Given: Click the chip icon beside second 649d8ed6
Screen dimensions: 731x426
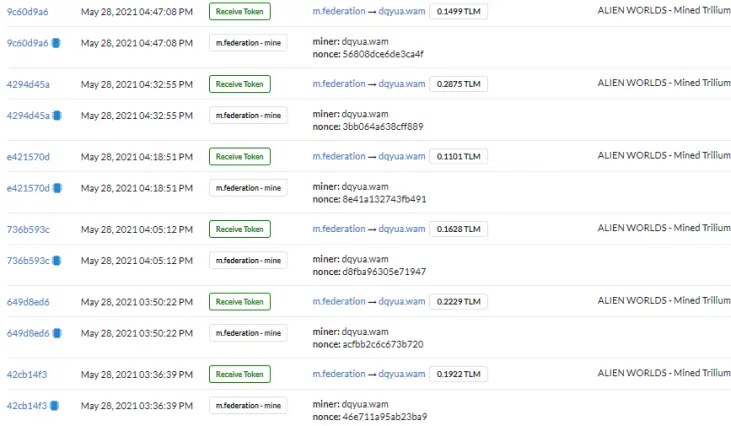Looking at the screenshot, I should click(57, 333).
